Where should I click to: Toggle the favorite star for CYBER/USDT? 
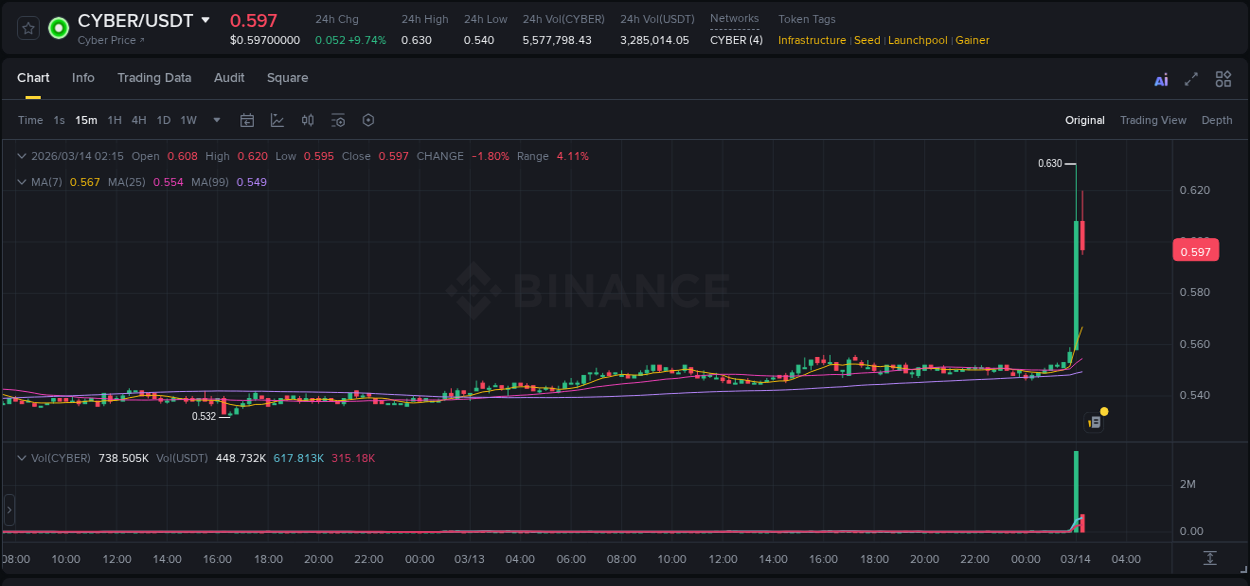point(27,27)
